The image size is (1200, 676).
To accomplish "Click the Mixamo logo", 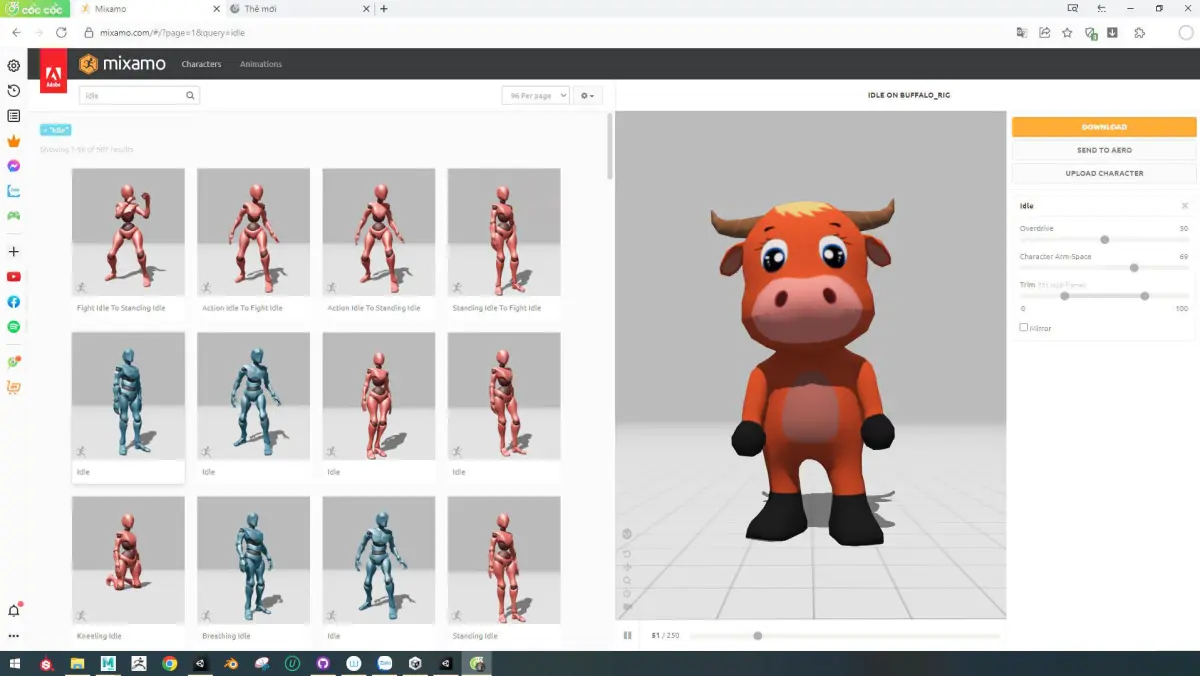I will (124, 64).
